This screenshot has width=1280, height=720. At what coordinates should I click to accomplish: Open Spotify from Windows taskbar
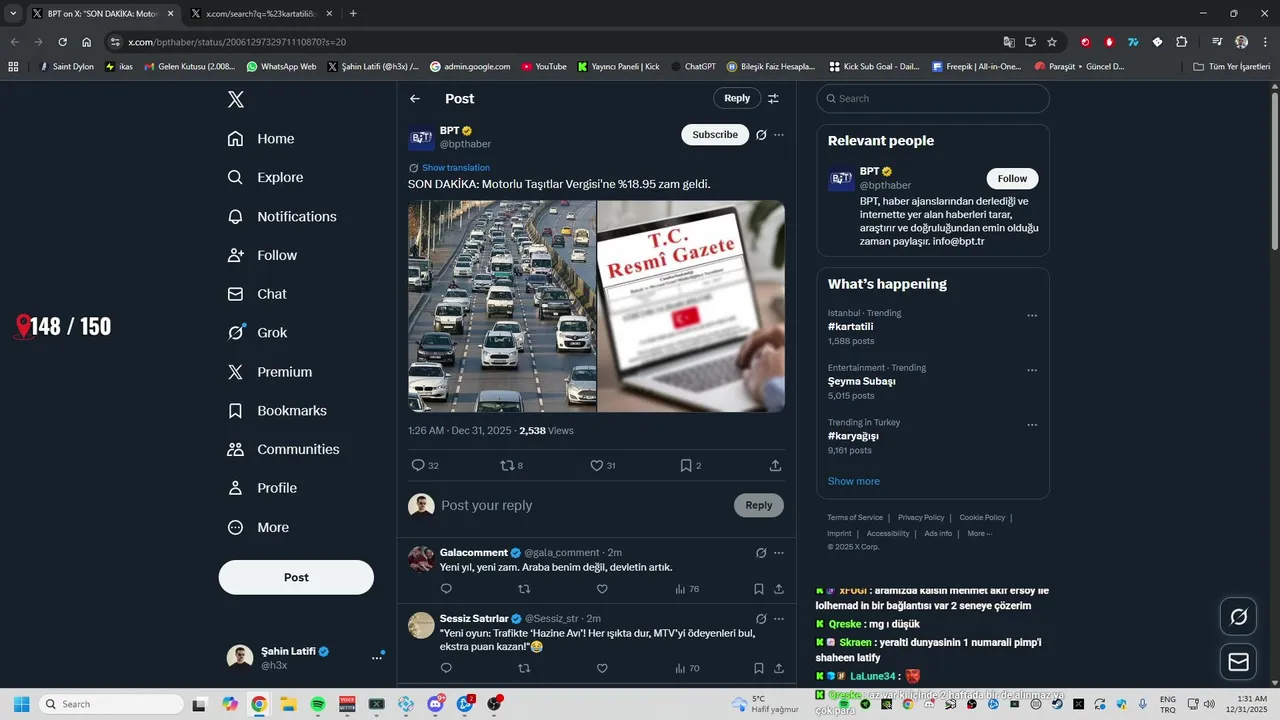[x=318, y=704]
